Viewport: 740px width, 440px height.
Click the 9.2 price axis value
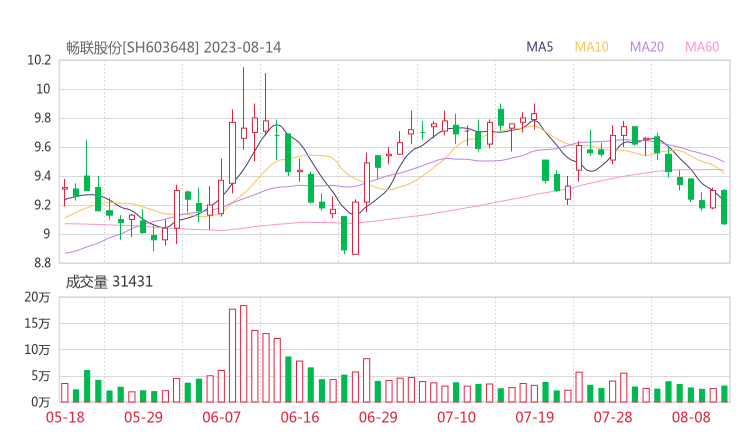pyautogui.click(x=42, y=205)
